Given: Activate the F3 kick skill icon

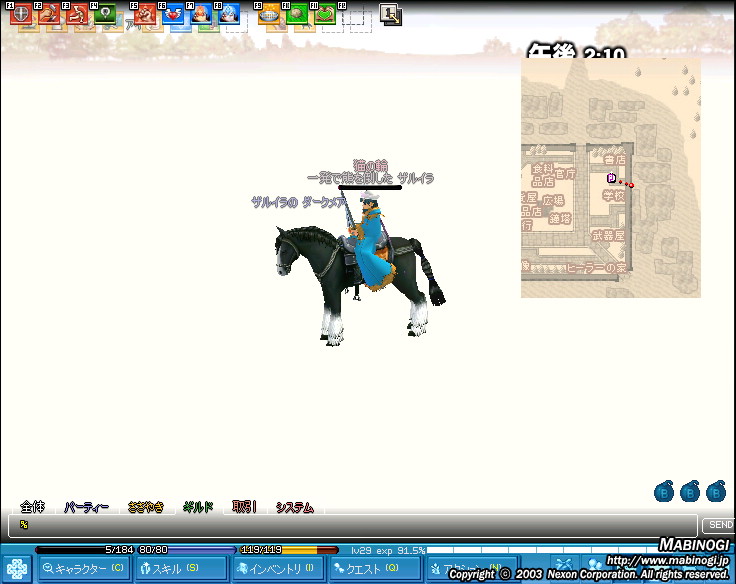Looking at the screenshot, I should [x=77, y=14].
